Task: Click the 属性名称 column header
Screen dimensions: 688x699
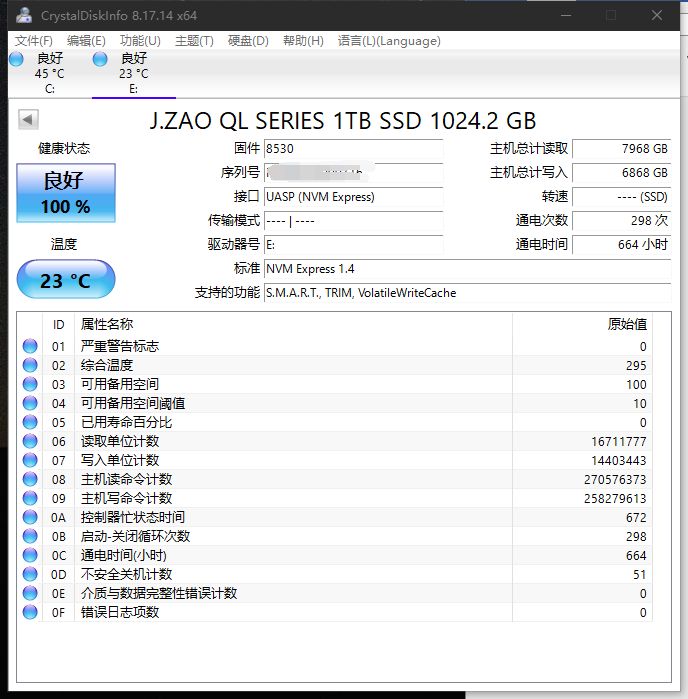Action: (107, 324)
